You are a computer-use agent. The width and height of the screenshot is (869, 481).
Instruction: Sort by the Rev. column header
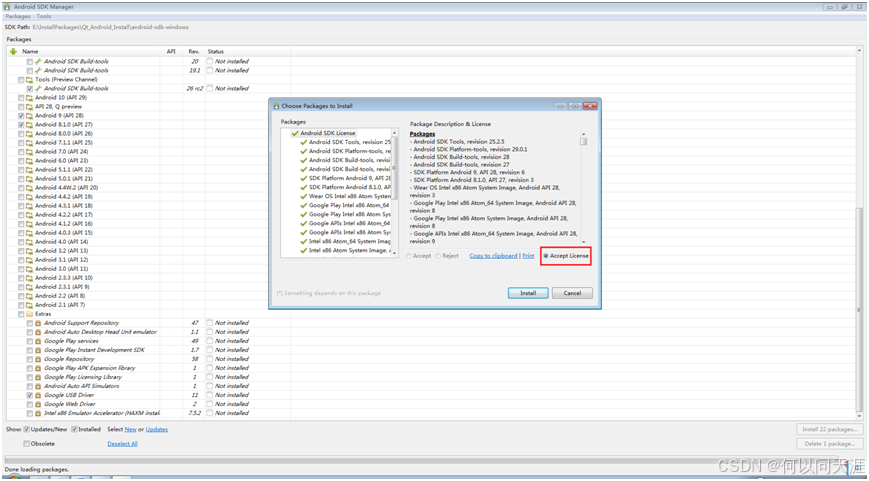[194, 52]
